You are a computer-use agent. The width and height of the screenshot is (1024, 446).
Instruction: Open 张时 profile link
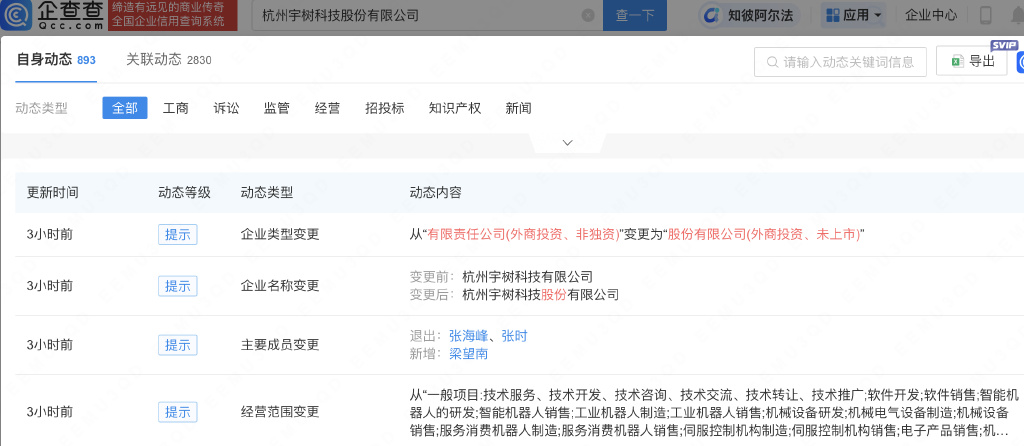514,336
